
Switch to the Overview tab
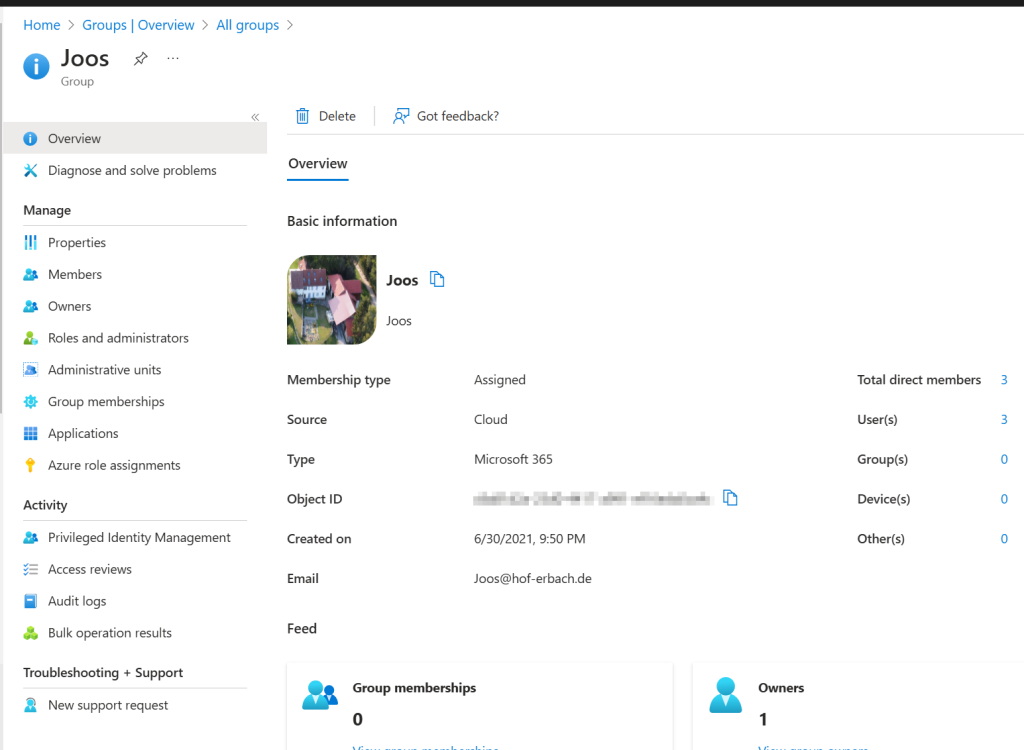coord(317,163)
